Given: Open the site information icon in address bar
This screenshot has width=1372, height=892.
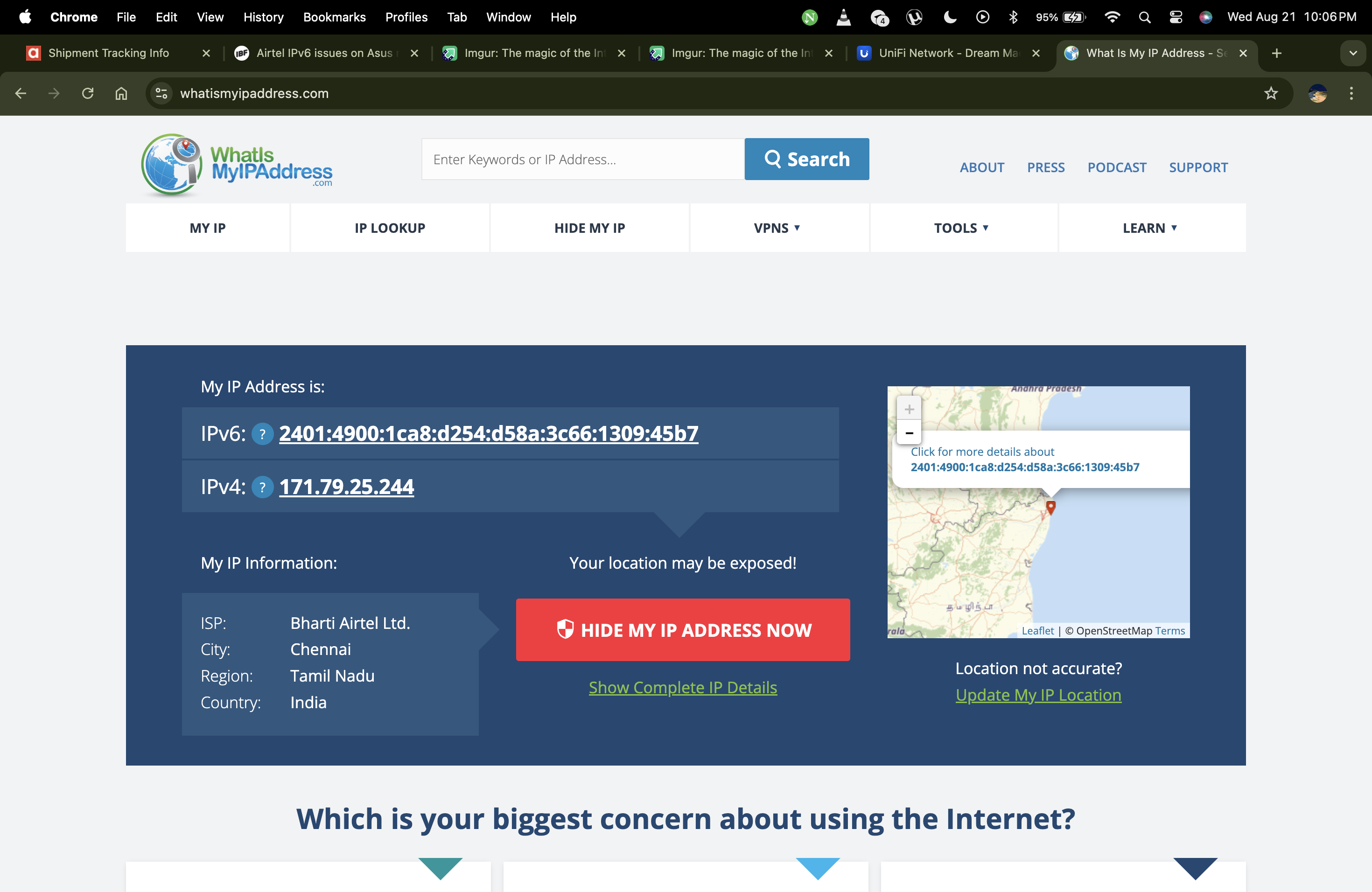Looking at the screenshot, I should tap(161, 93).
